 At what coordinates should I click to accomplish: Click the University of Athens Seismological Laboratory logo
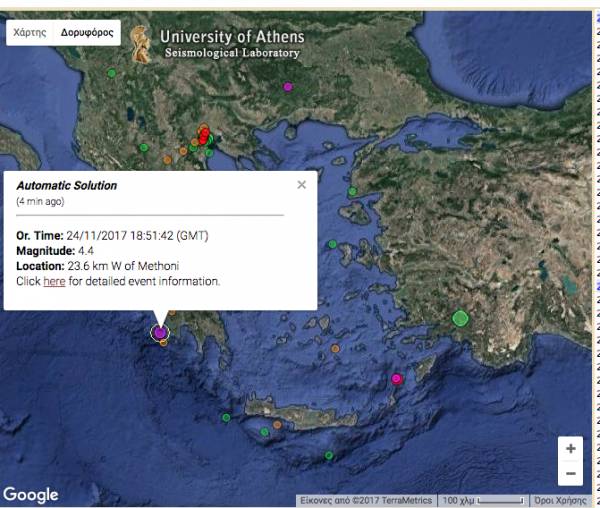click(x=217, y=44)
